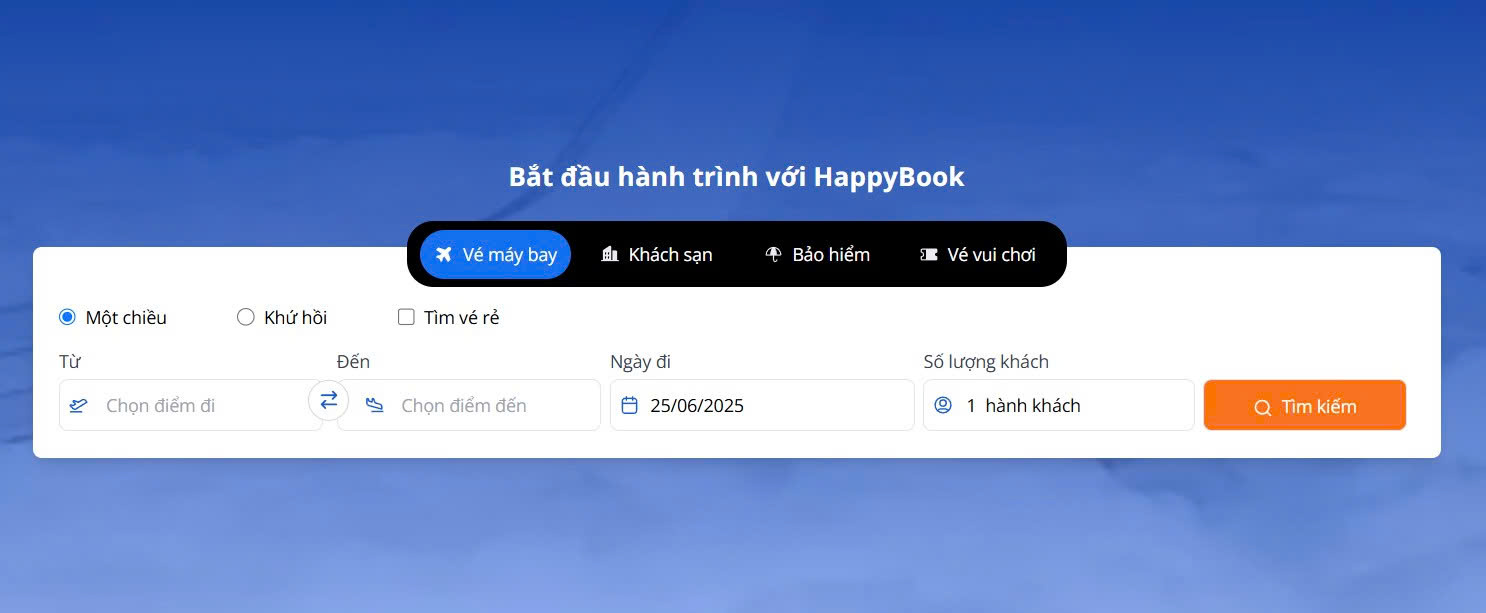Select the Một chiều radio button
This screenshot has width=1486, height=613.
click(x=67, y=317)
